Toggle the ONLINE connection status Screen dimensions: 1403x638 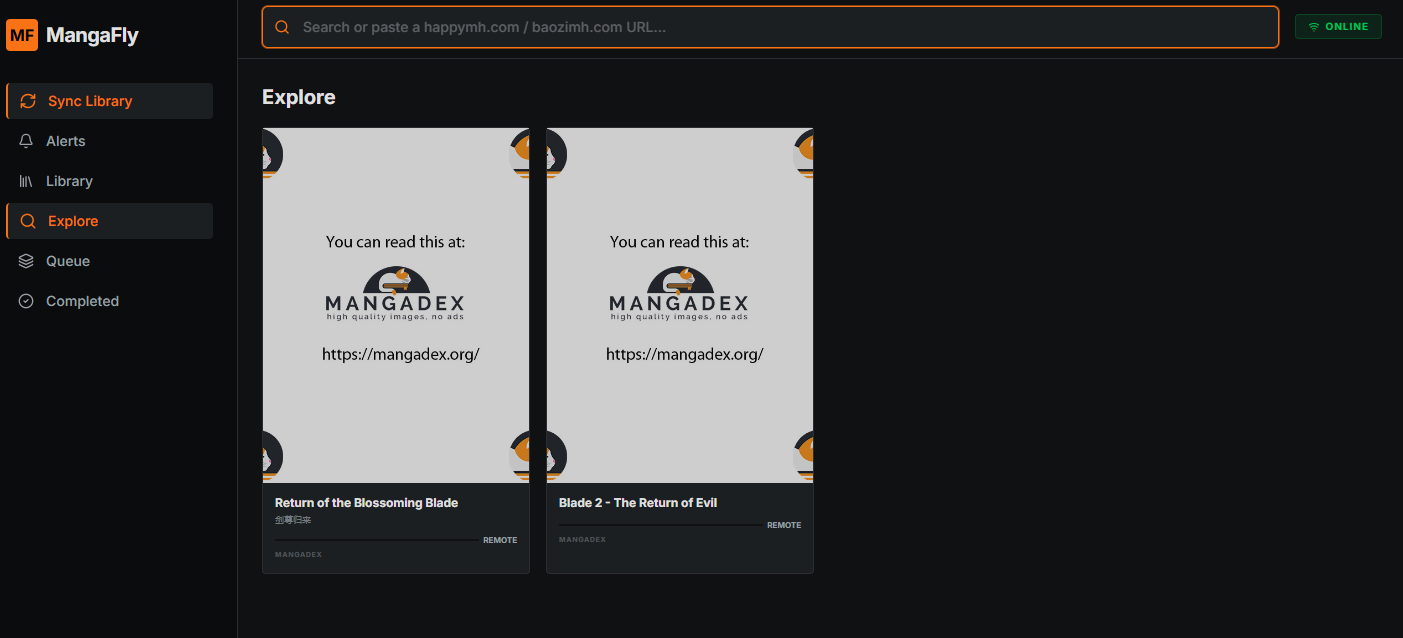click(x=1338, y=26)
